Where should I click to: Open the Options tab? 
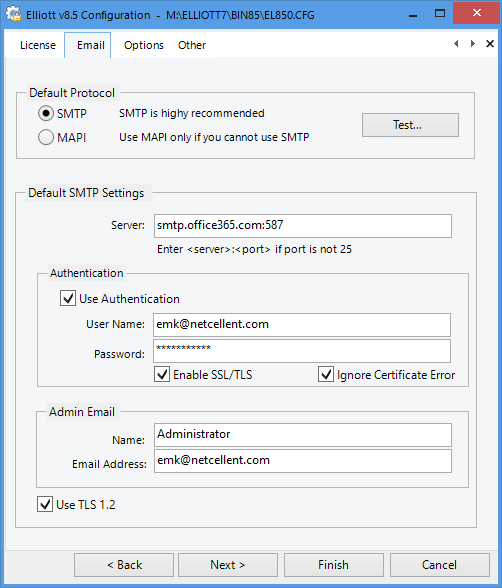tap(144, 45)
